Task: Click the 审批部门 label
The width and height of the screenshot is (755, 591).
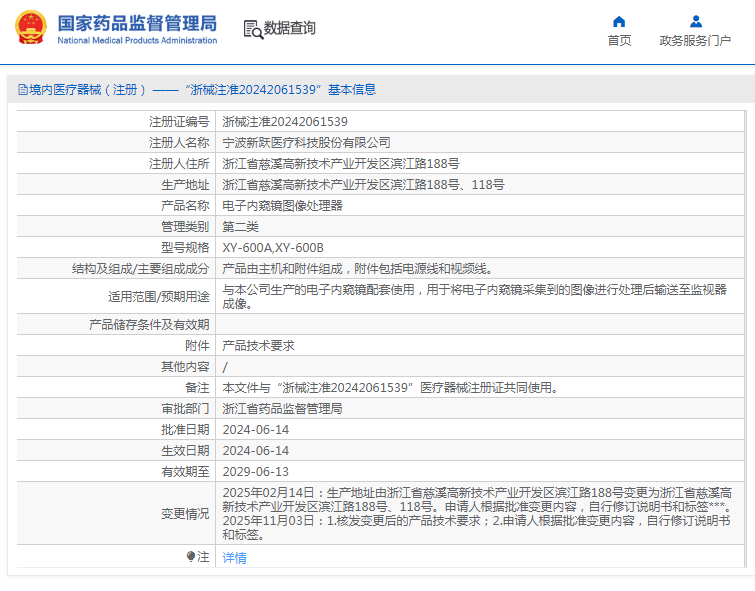Action: tap(185, 409)
